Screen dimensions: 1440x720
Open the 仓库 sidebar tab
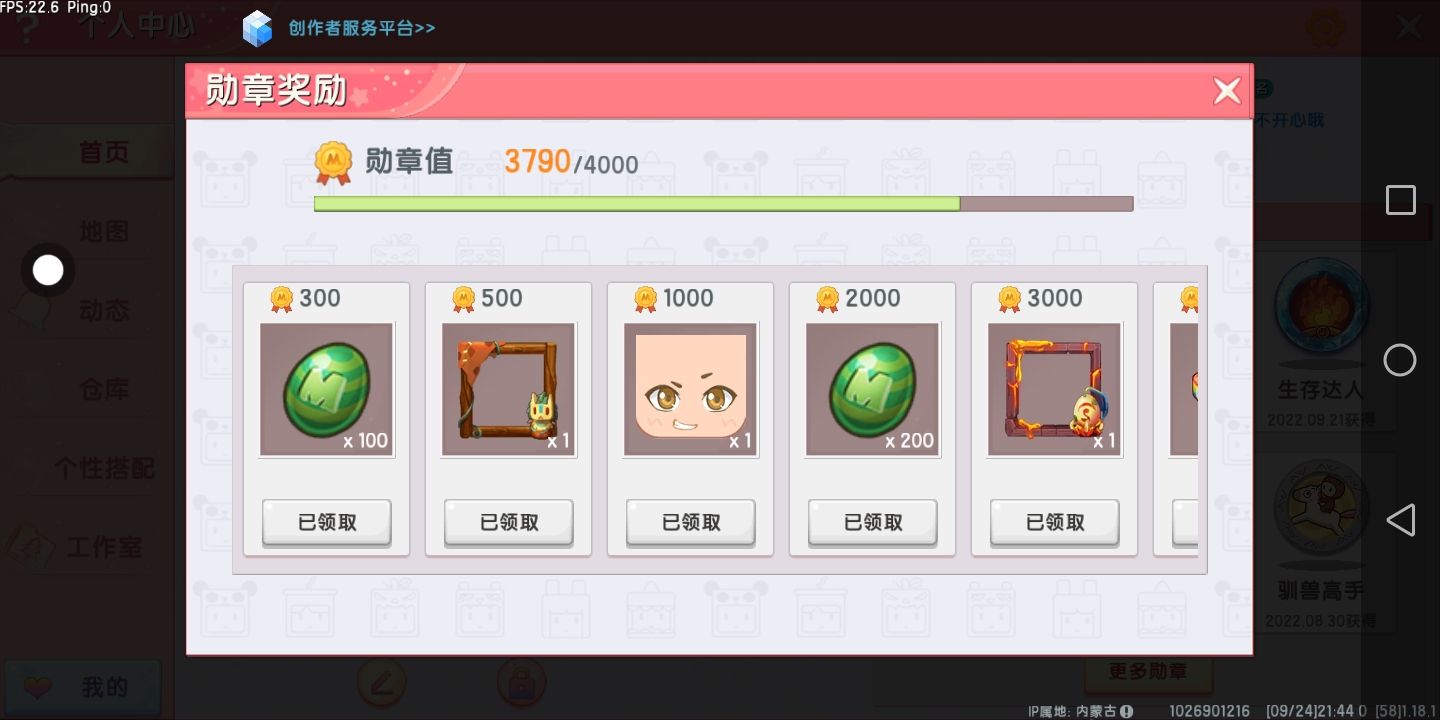point(104,389)
